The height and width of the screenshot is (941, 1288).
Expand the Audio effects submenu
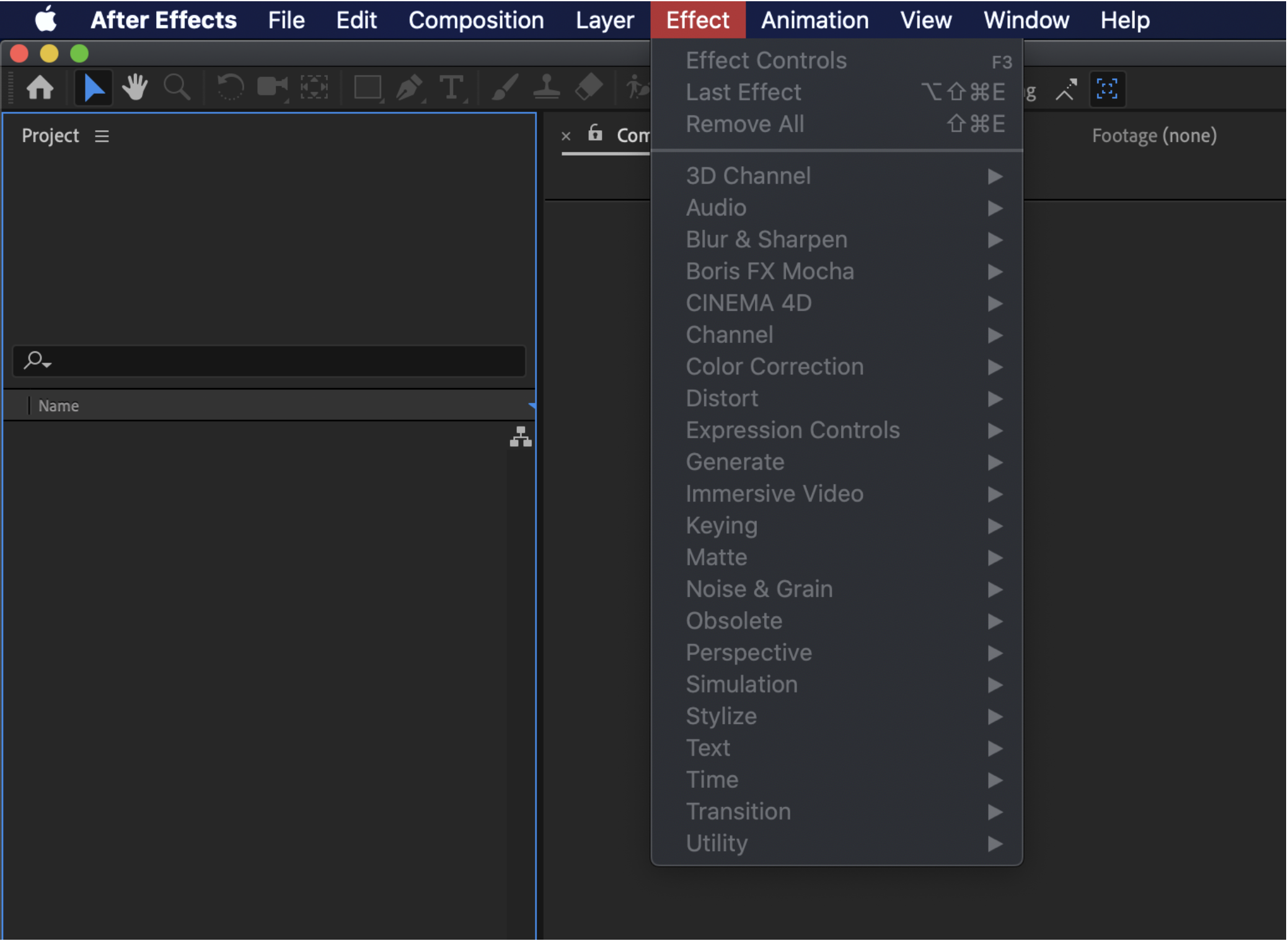[837, 208]
